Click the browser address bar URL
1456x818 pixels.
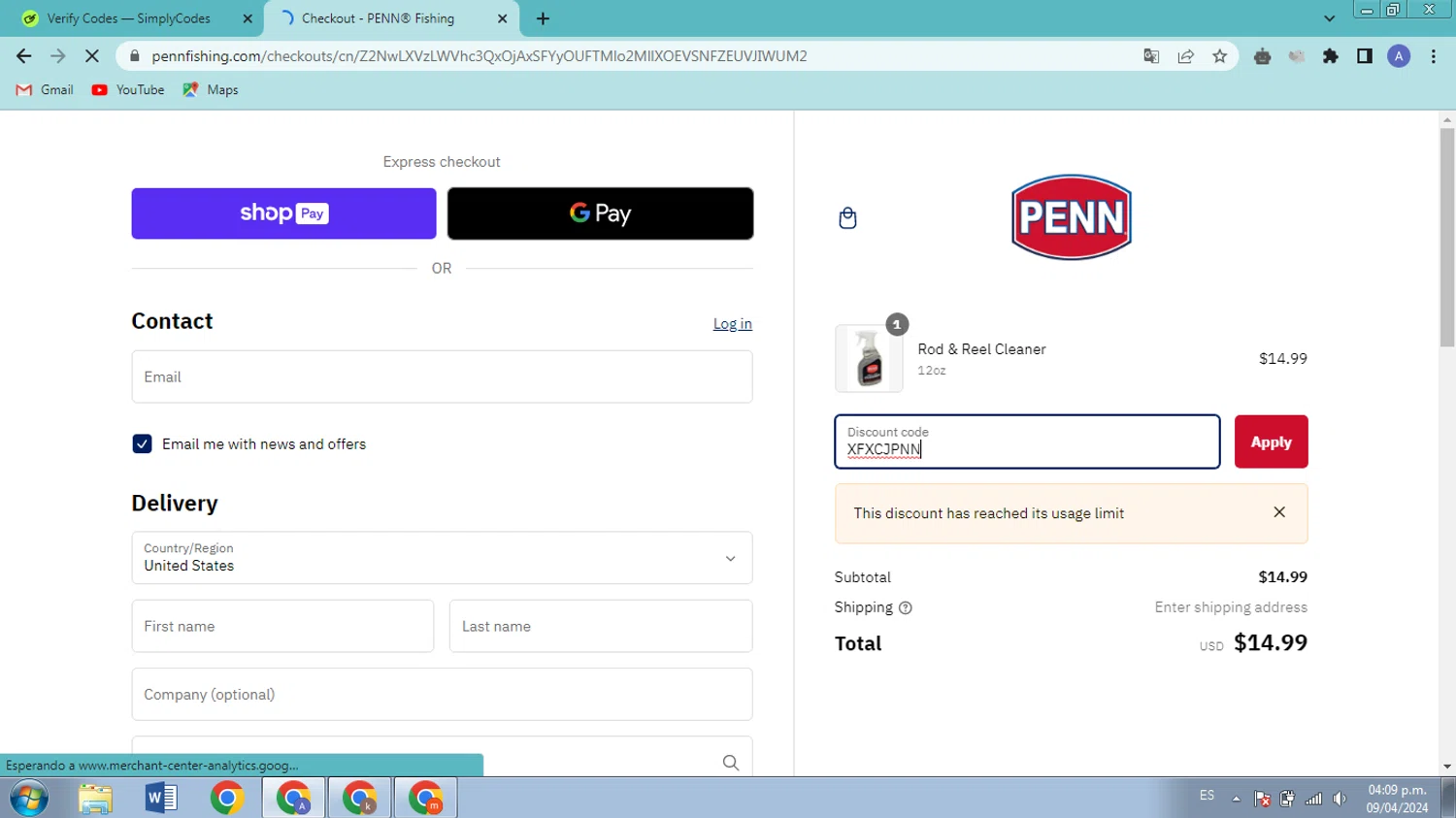[x=480, y=56]
